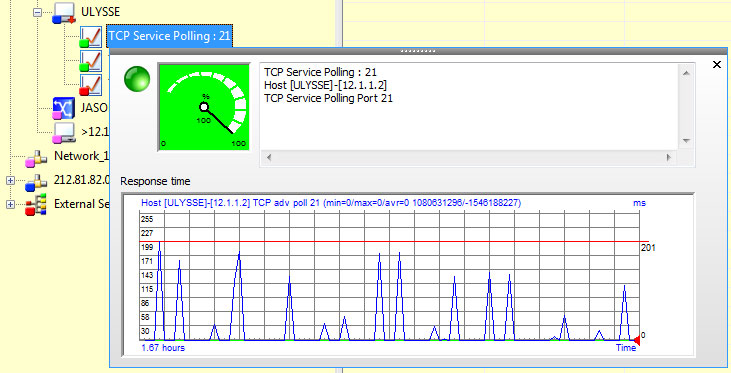The image size is (731, 373).
Task: Click the 'Time' axis label
Action: 626,348
